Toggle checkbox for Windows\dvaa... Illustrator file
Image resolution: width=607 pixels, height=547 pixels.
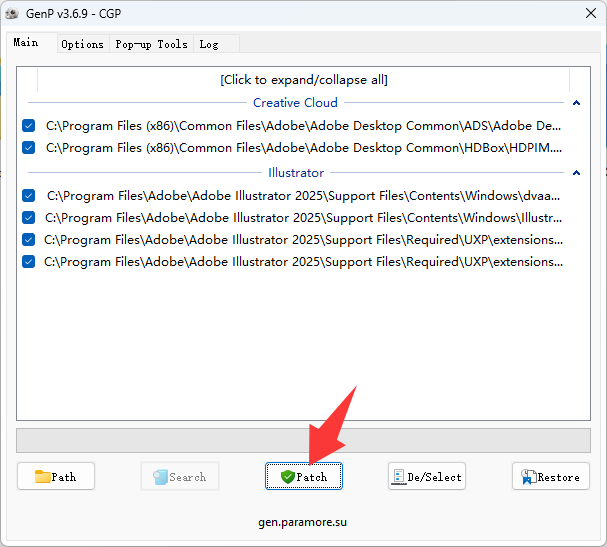(28, 195)
